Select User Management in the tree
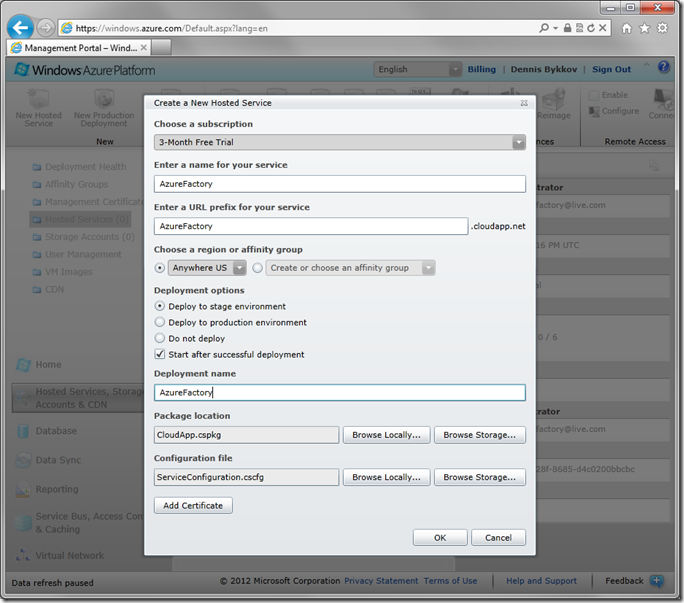This screenshot has width=684, height=603. point(83,254)
